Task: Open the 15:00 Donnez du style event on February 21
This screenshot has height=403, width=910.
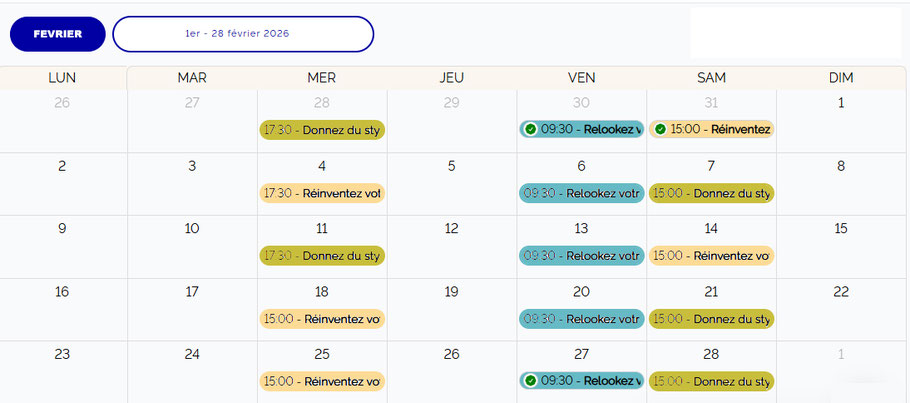Action: click(x=711, y=319)
